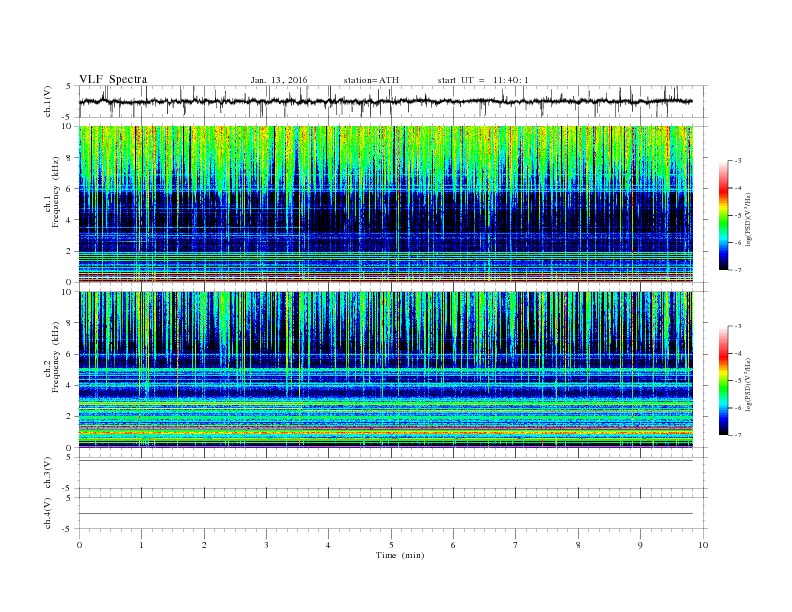
Task: Click the 'station=ATH' label
Action: [371, 80]
